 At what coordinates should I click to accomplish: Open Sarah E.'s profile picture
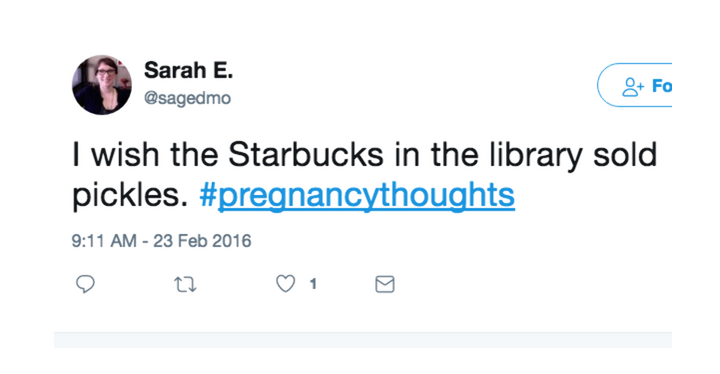(102, 85)
